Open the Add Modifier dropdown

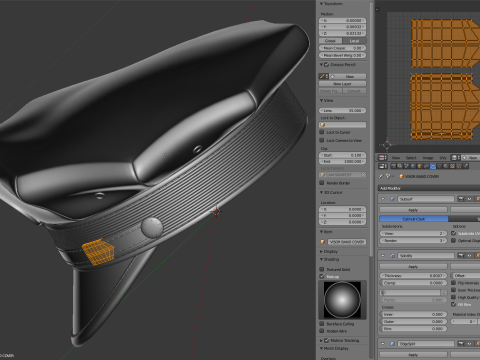(x=429, y=188)
